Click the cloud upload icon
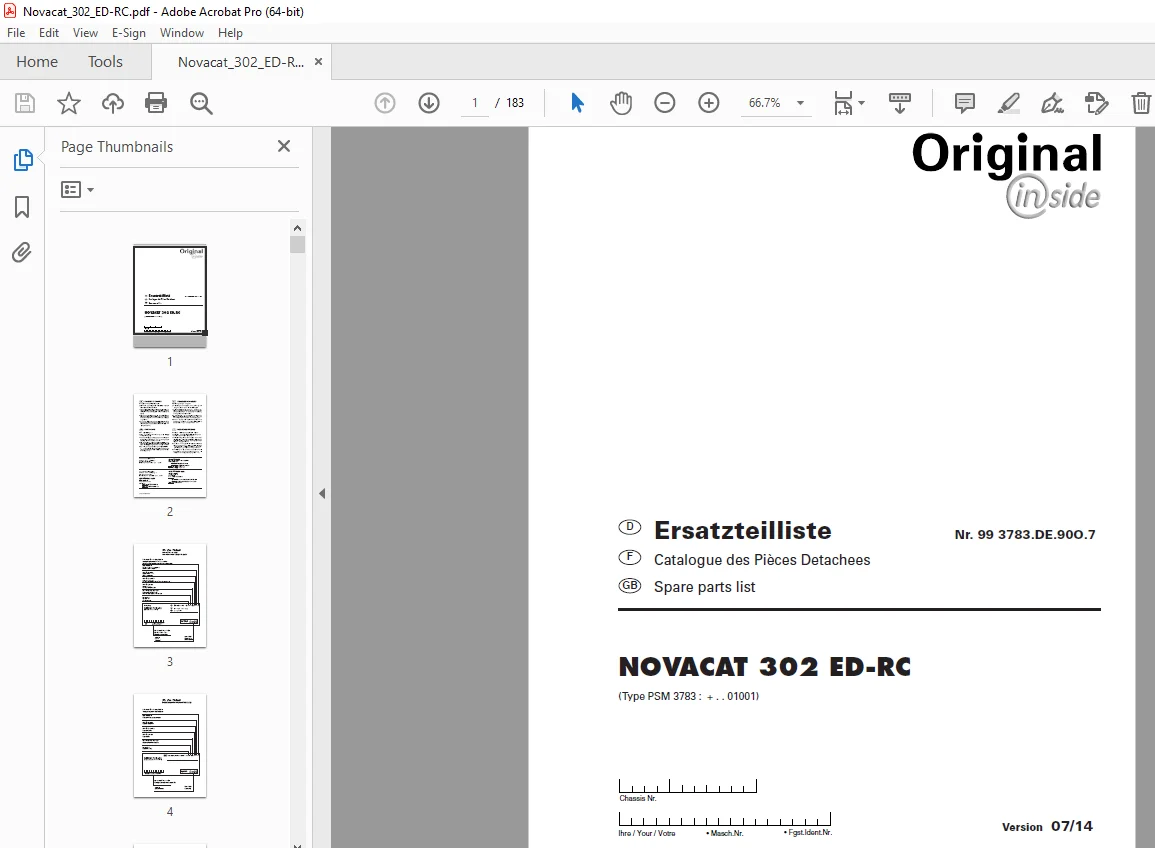This screenshot has width=1155, height=848. 113,103
